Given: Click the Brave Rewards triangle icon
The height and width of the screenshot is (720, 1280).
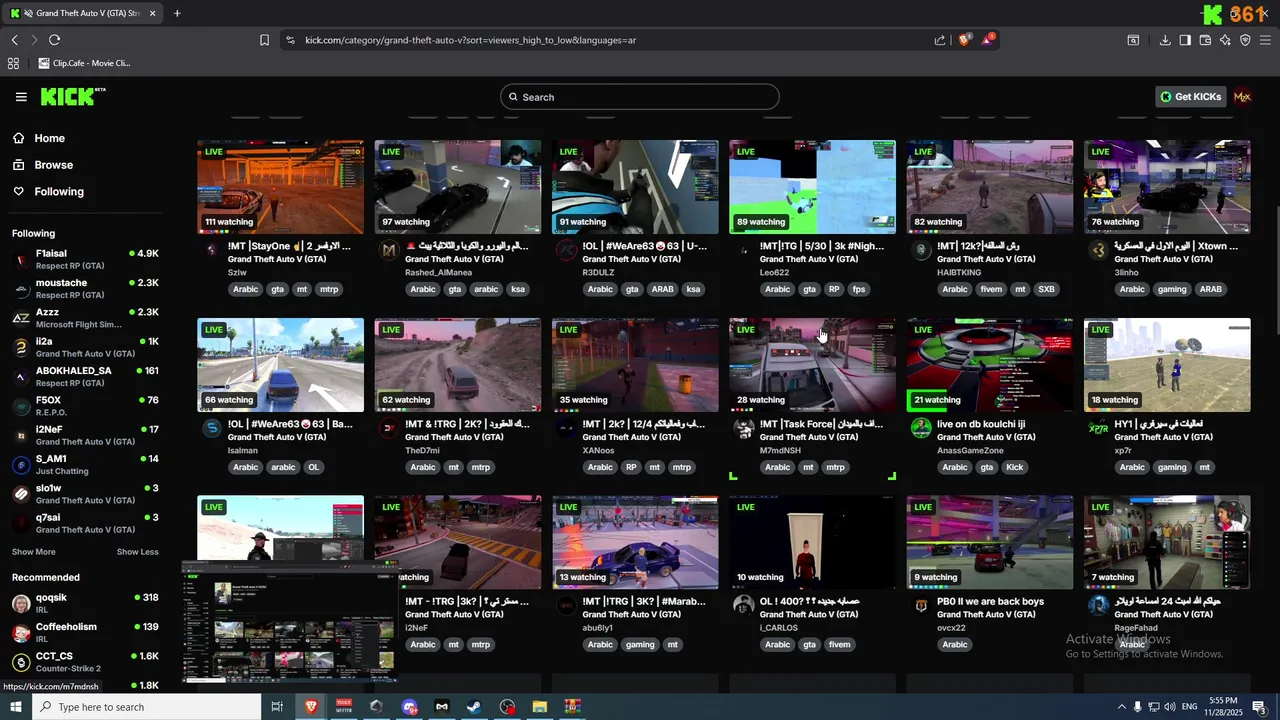Looking at the screenshot, I should (988, 40).
